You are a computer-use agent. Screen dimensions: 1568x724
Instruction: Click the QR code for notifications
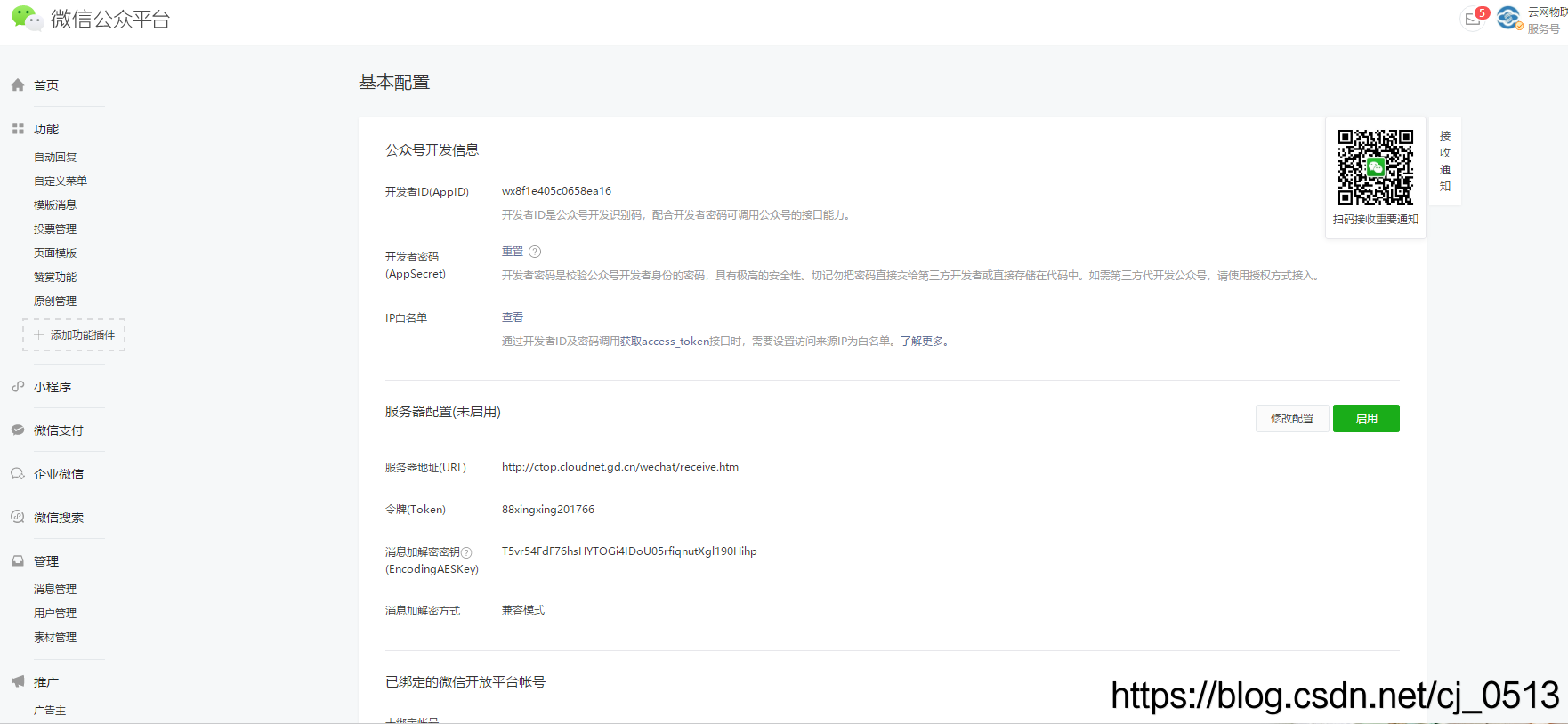coord(1376,167)
